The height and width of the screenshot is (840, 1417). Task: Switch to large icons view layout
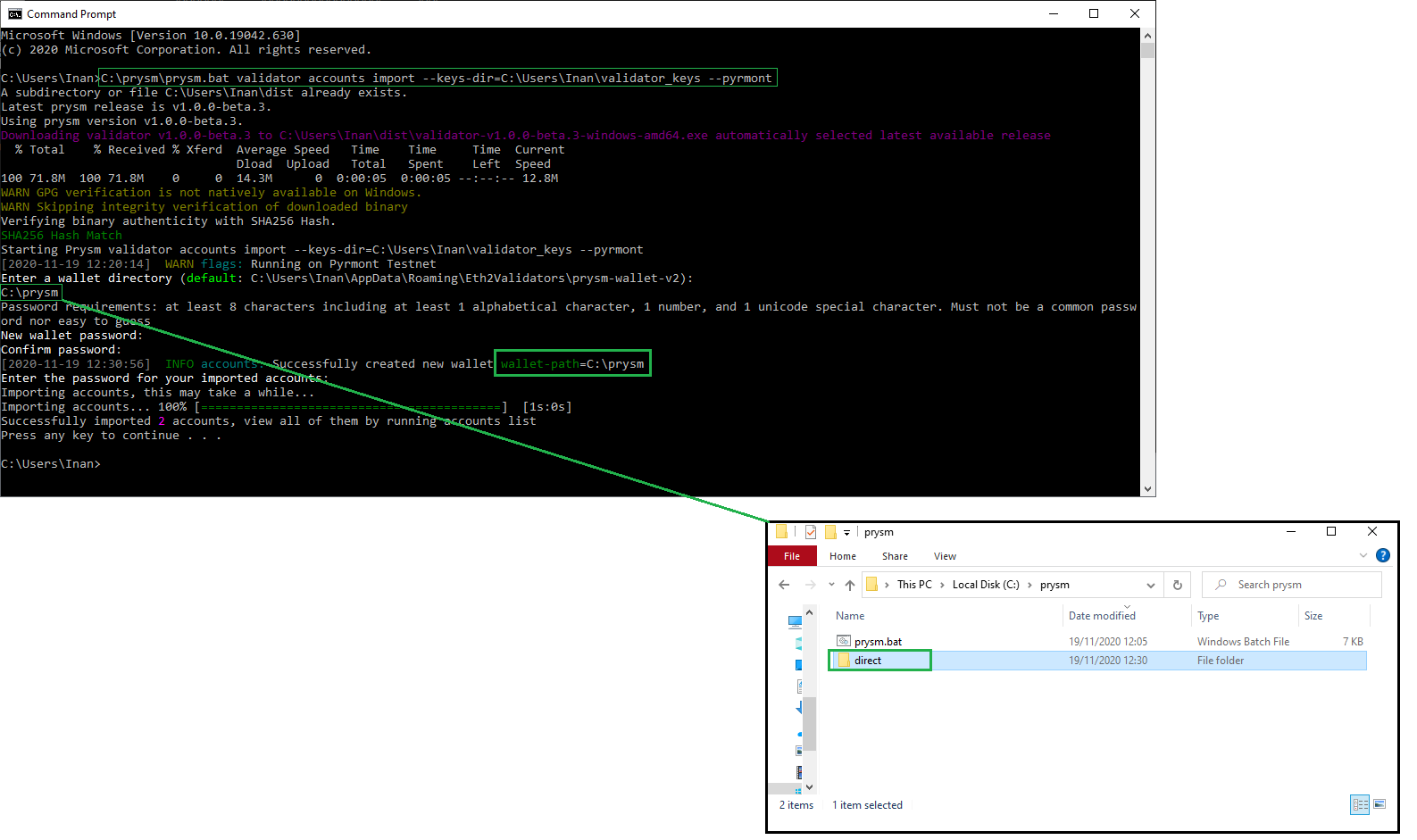1379,804
